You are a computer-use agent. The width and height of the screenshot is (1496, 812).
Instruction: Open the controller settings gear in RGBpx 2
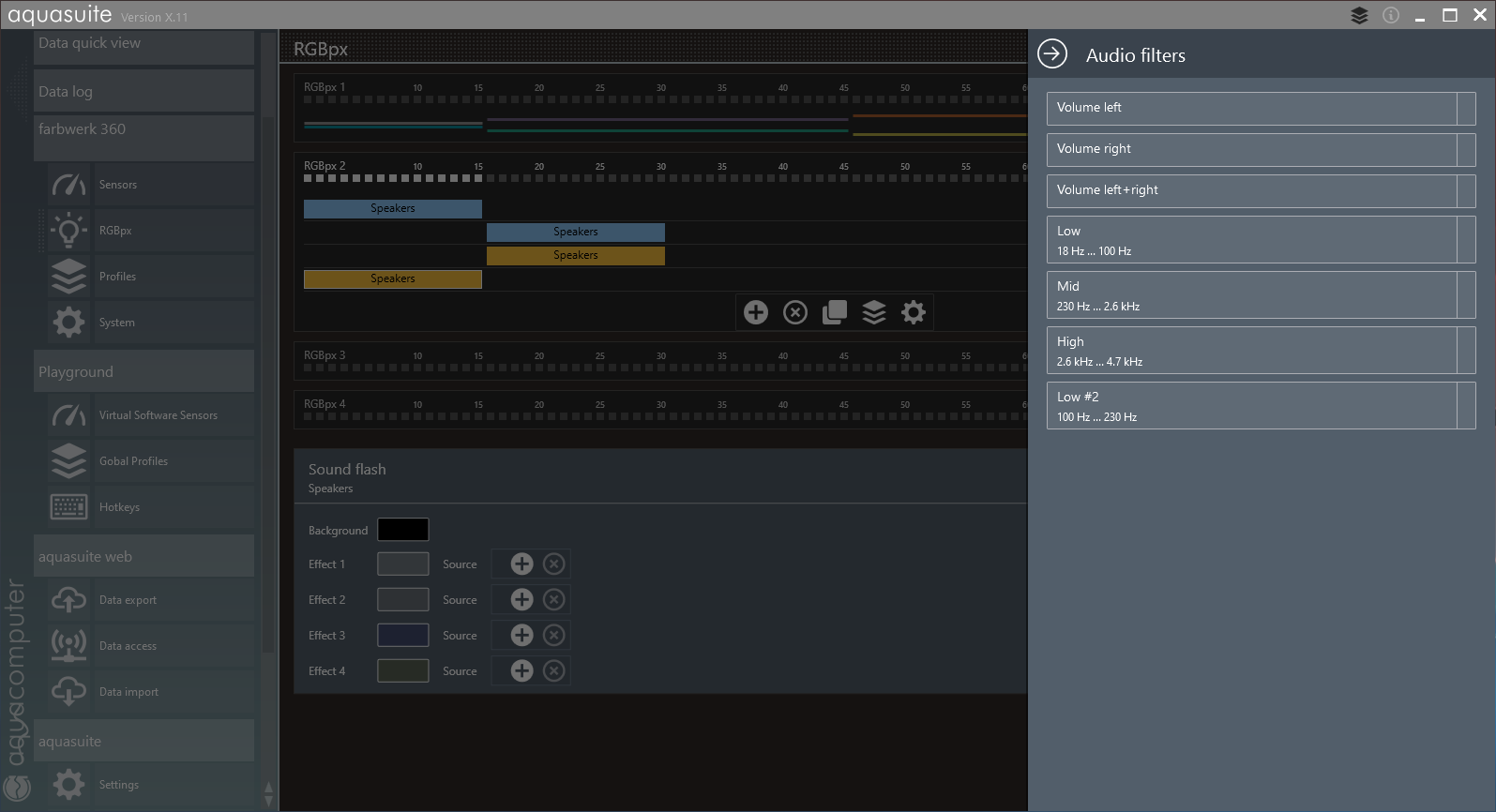(x=914, y=312)
